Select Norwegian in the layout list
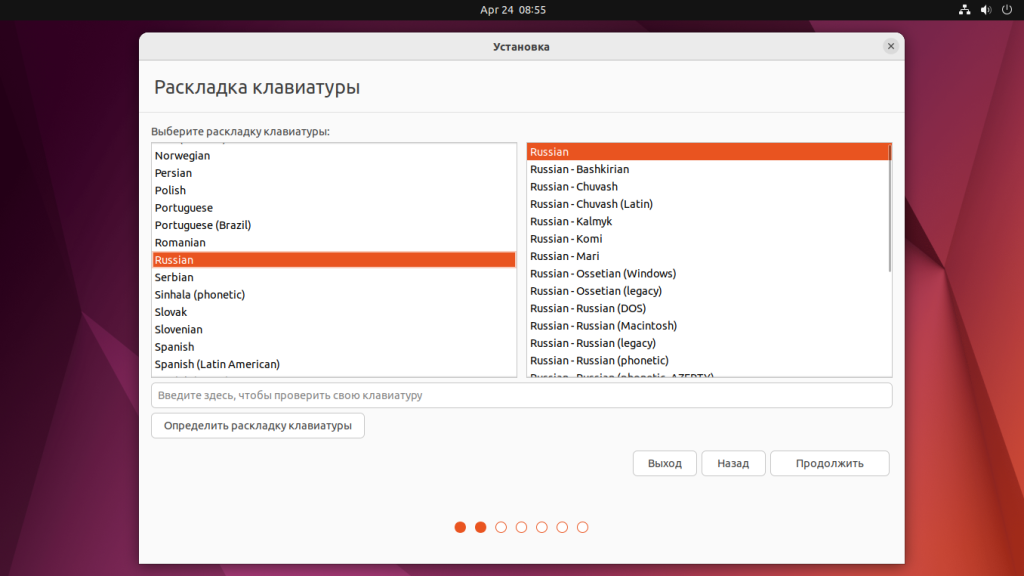This screenshot has height=576, width=1024. (x=183, y=156)
